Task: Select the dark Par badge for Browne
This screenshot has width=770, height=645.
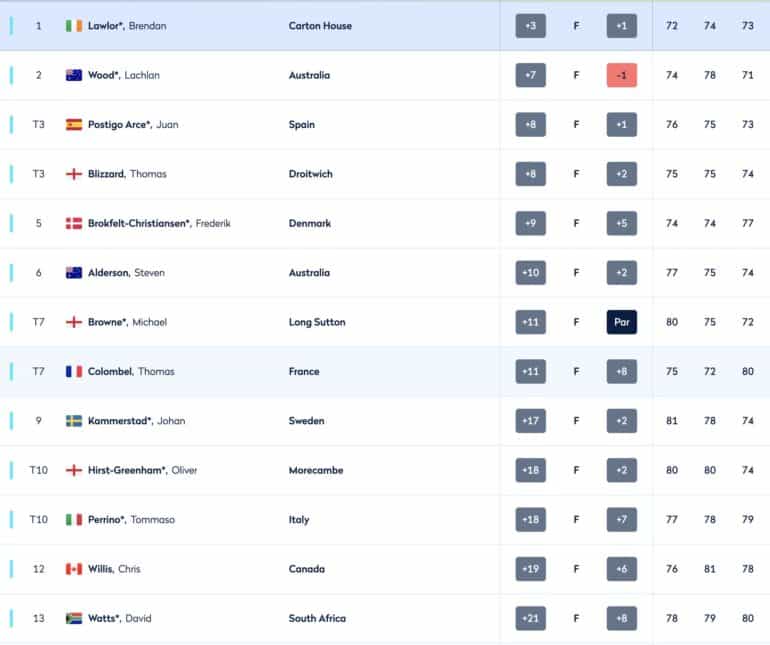Action: [622, 322]
